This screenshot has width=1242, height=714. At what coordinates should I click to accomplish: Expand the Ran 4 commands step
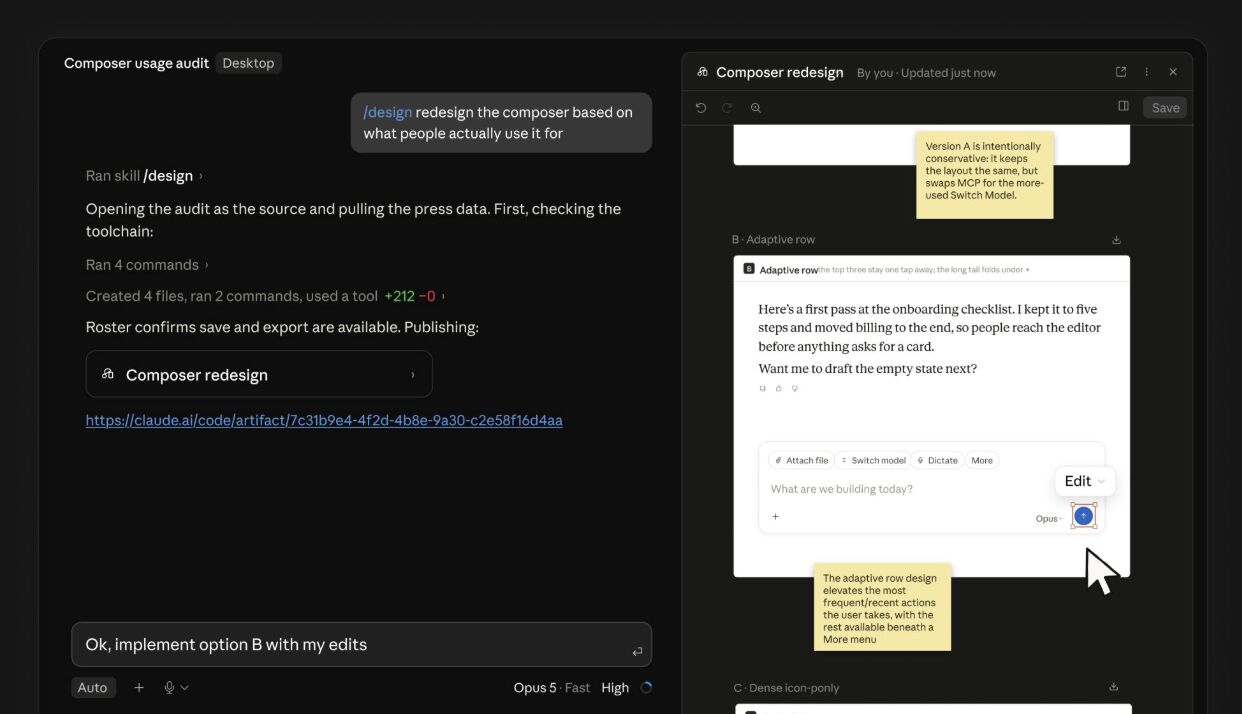(x=147, y=265)
